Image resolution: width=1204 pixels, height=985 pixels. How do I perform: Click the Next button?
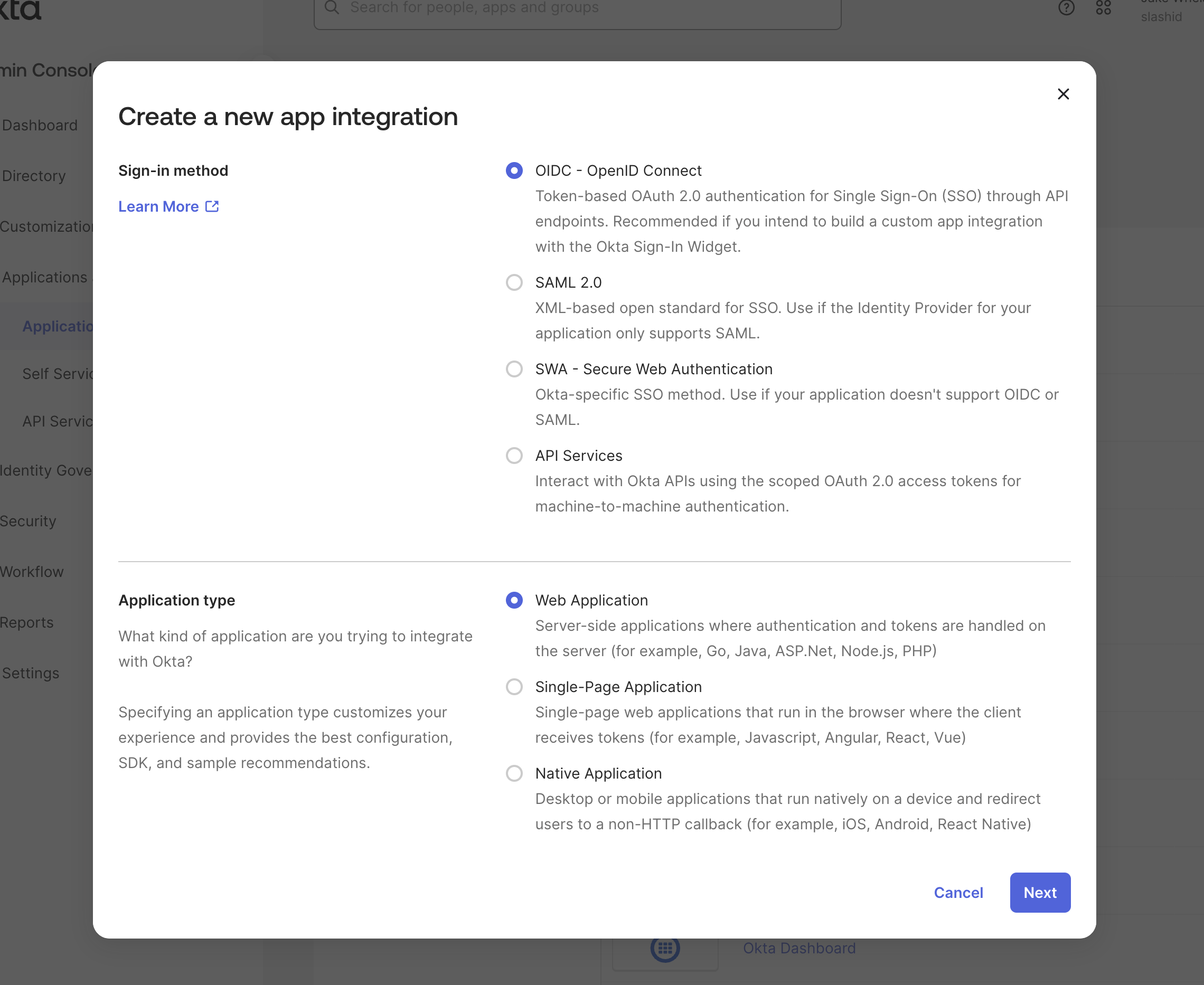point(1040,893)
